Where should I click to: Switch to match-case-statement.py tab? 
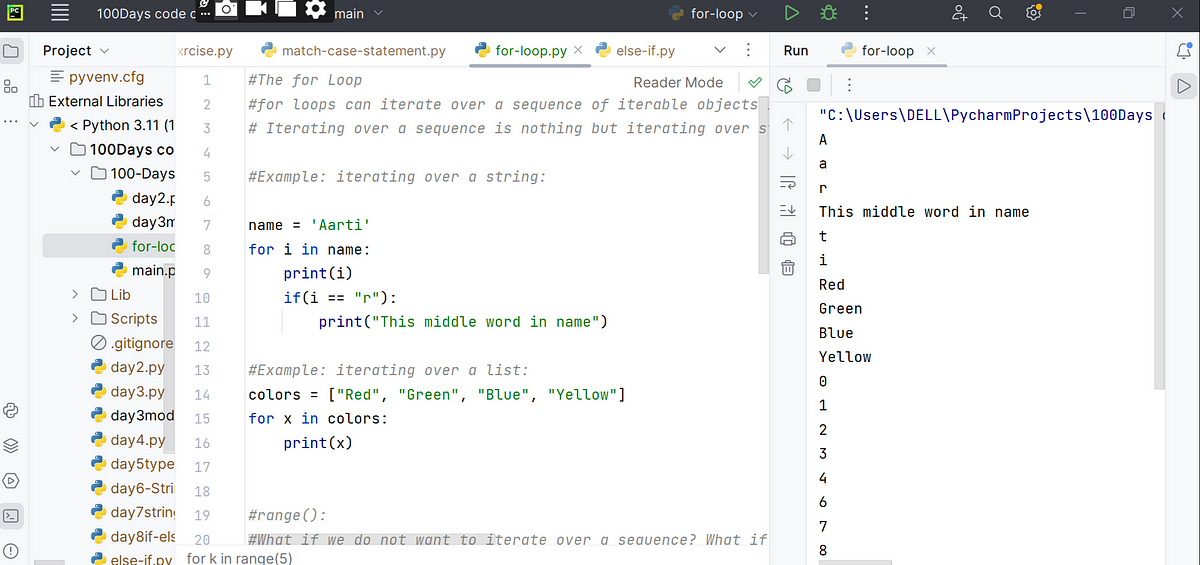(x=353, y=50)
